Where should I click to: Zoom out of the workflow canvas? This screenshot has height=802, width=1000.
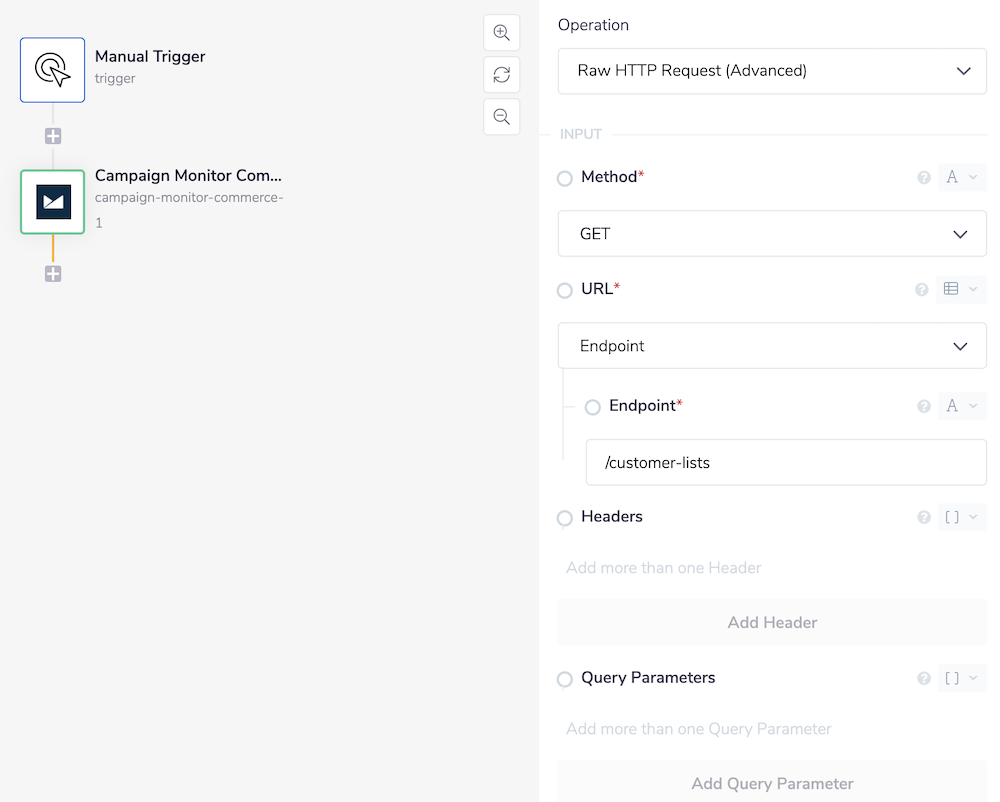(501, 116)
